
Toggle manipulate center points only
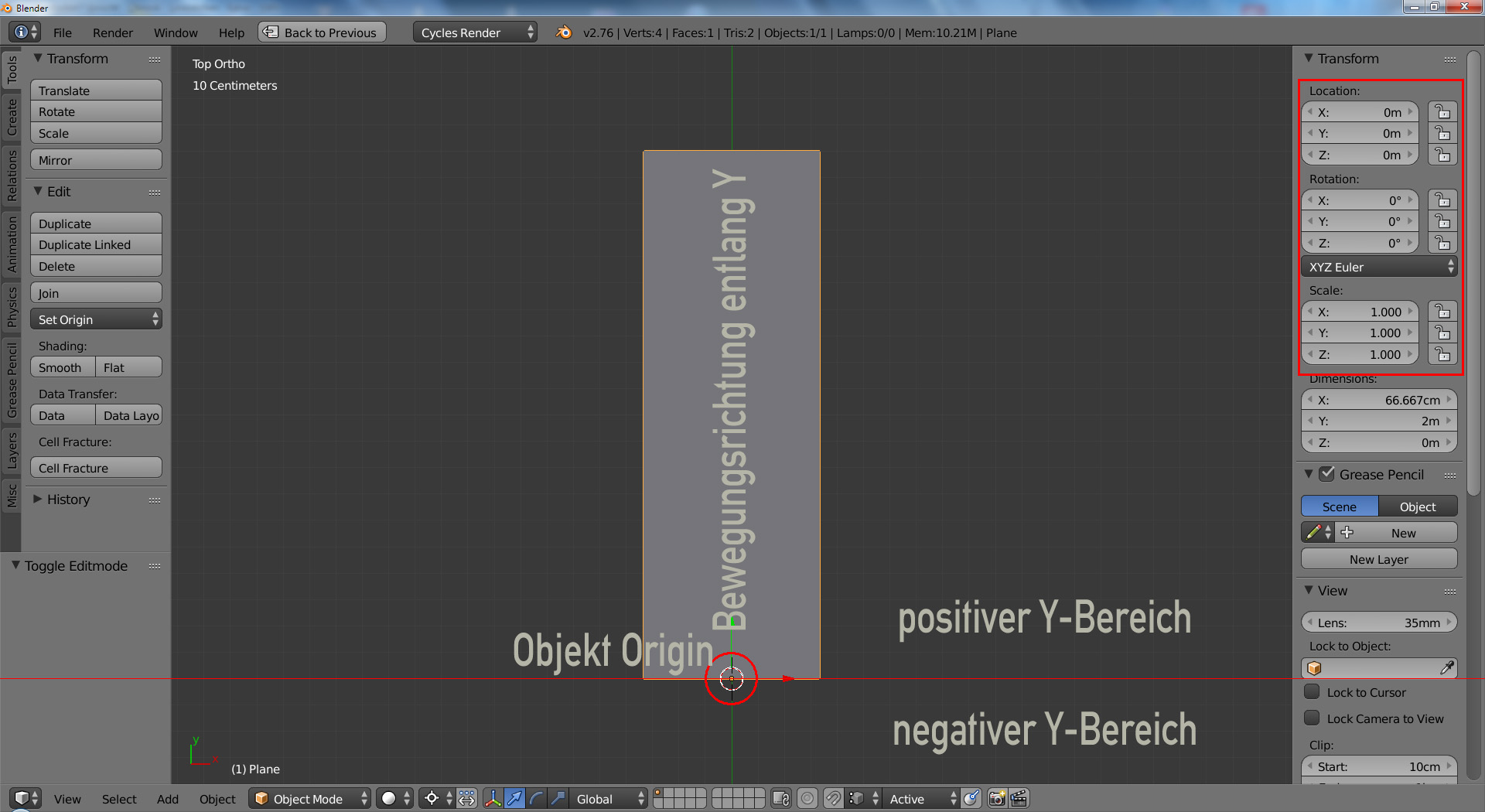467,799
